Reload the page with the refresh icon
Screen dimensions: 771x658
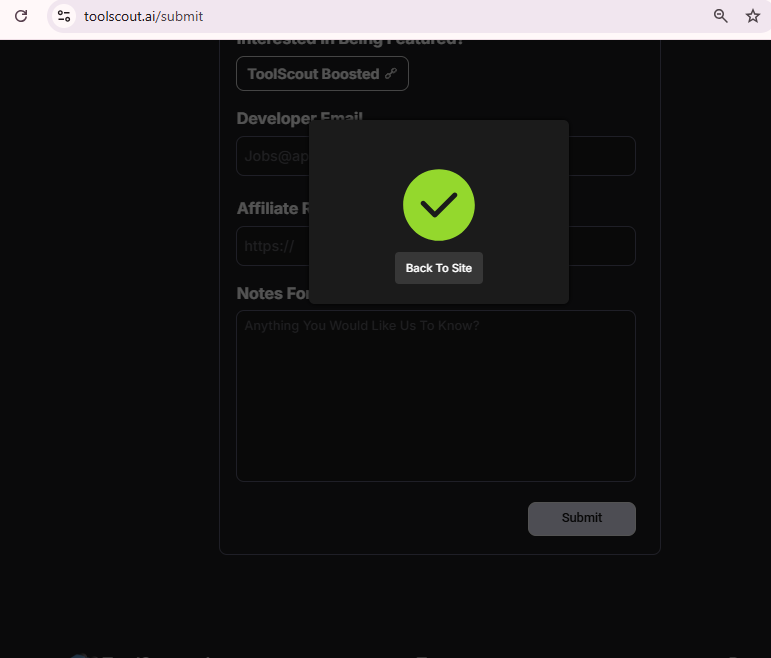pyautogui.click(x=20, y=16)
